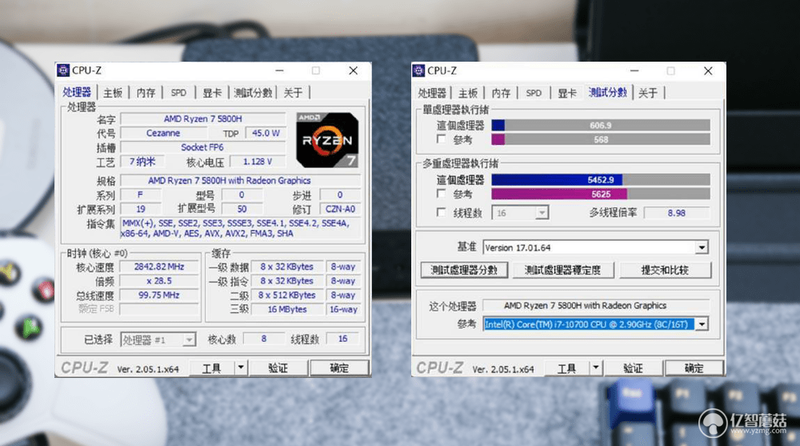Click 工具 button in right window

pos(567,368)
